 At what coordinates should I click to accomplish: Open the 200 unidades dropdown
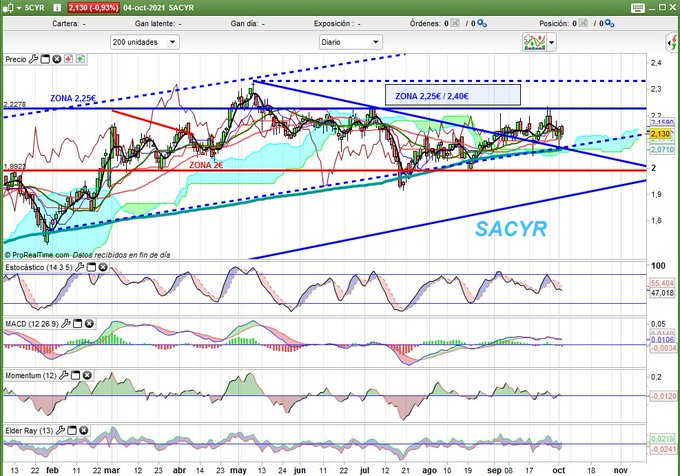144,42
